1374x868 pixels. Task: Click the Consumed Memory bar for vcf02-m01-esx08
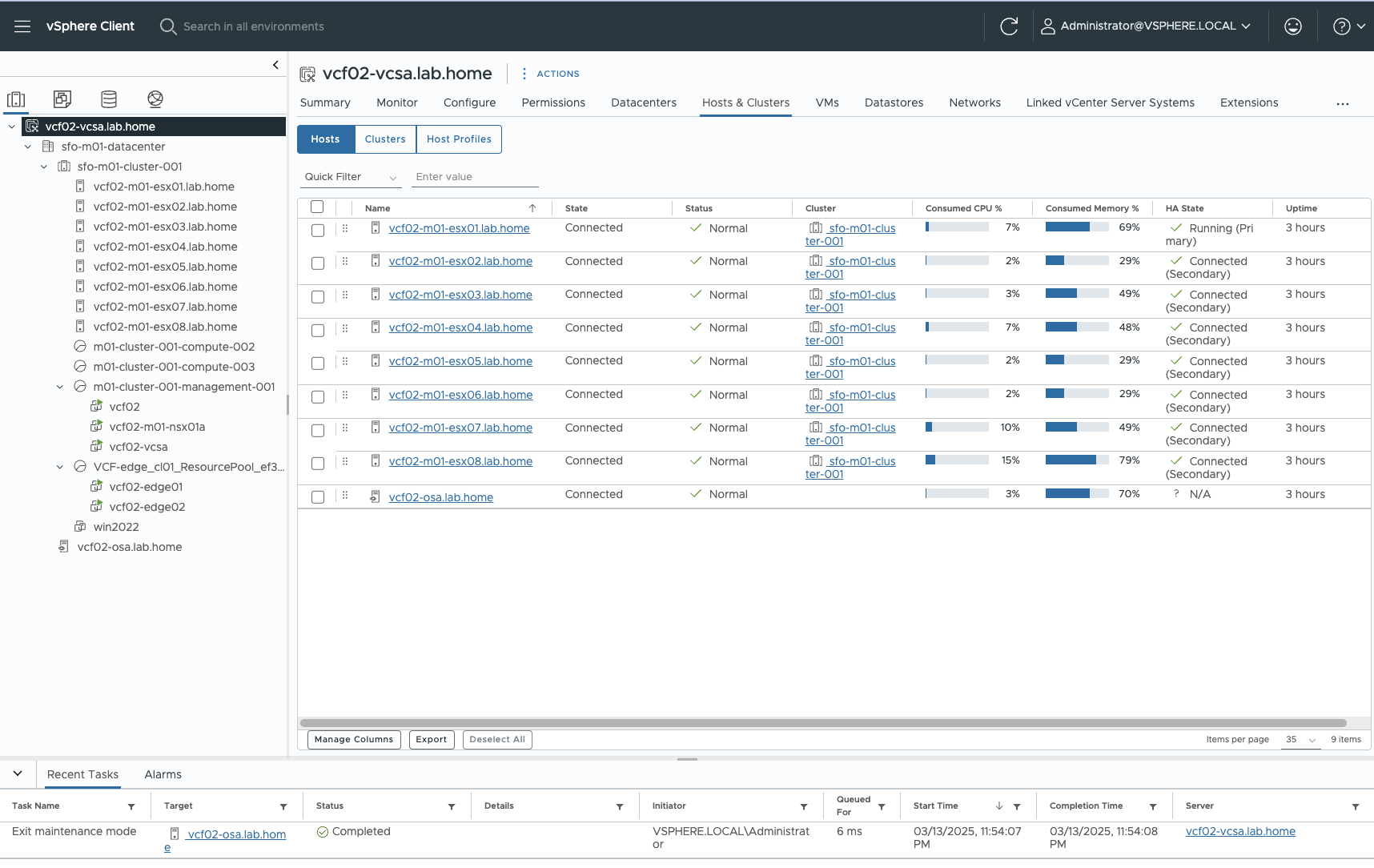pos(1076,460)
